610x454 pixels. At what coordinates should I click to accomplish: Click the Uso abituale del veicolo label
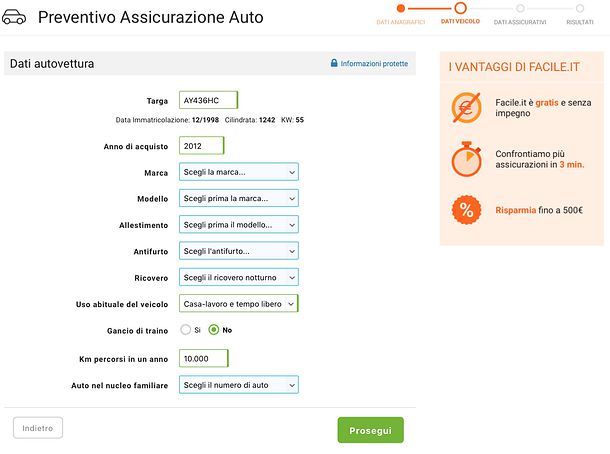[x=122, y=304]
